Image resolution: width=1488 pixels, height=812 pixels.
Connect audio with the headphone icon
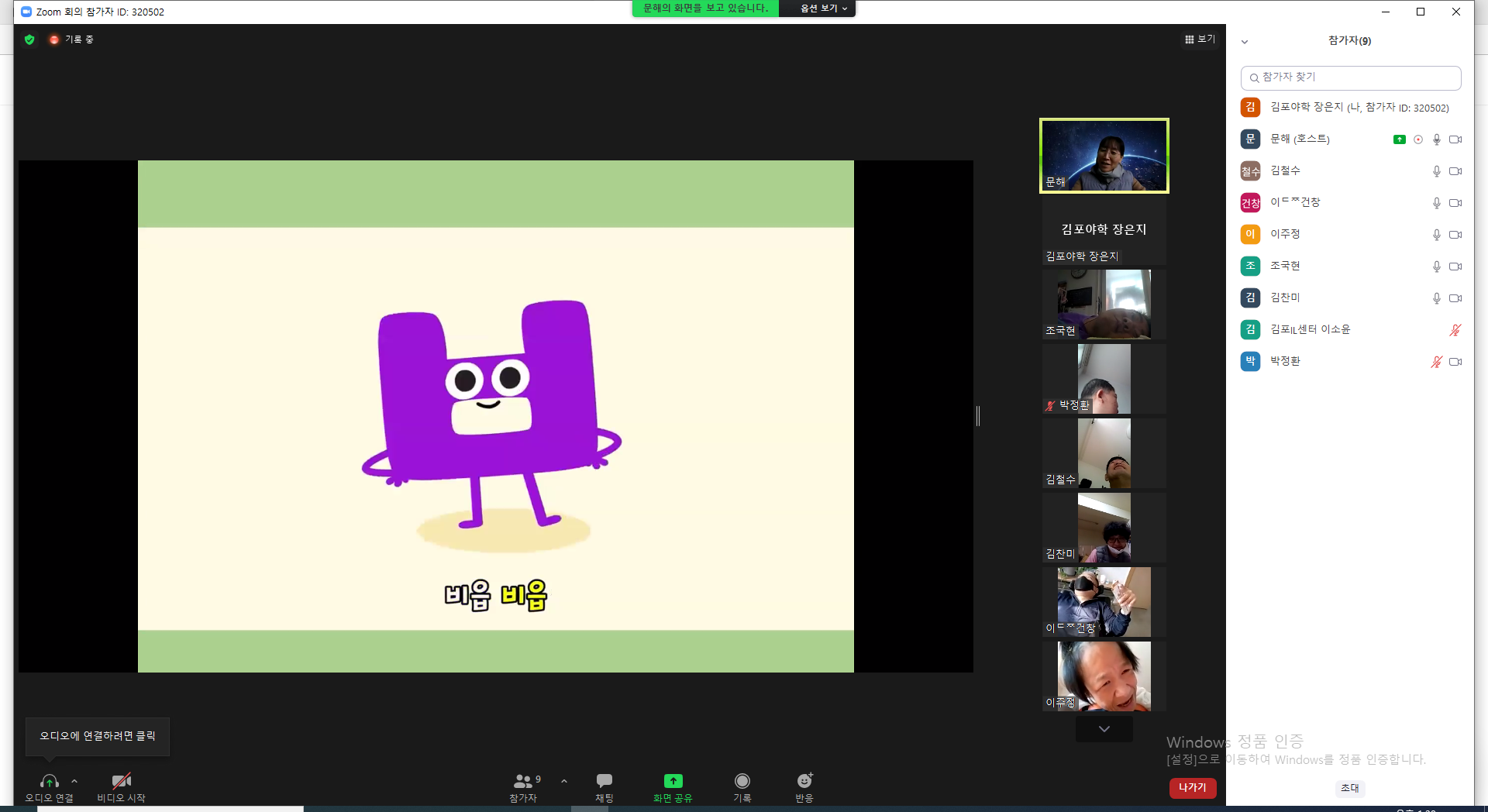point(50,781)
